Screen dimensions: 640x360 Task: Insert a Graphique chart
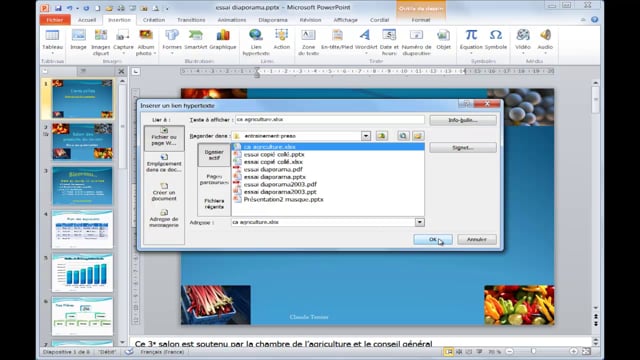tap(223, 40)
